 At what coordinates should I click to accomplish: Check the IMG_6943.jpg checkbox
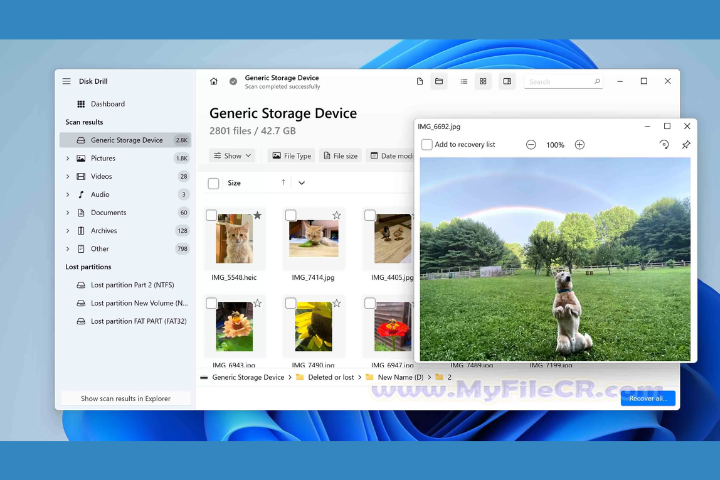click(211, 303)
